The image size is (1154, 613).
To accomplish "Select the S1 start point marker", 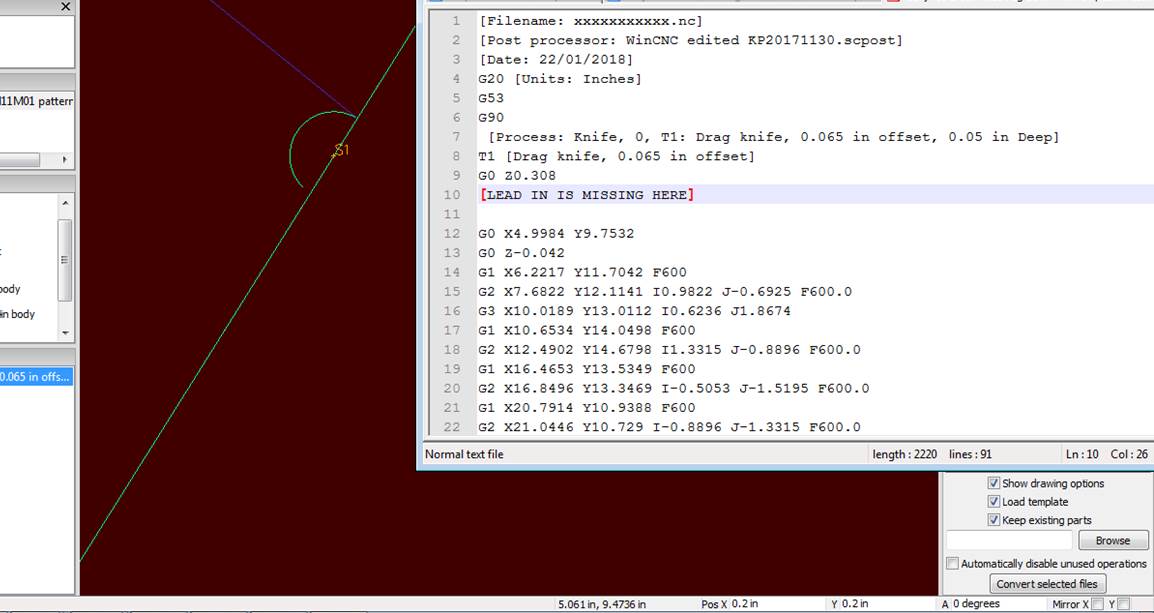I will point(341,151).
